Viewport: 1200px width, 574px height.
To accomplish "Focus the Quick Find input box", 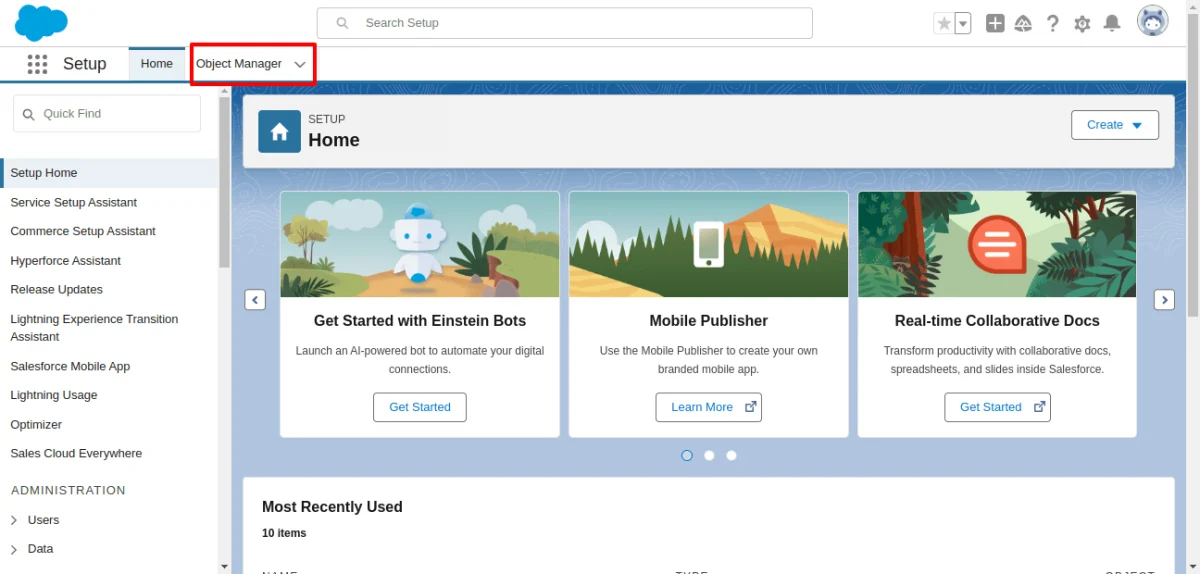I will [107, 114].
